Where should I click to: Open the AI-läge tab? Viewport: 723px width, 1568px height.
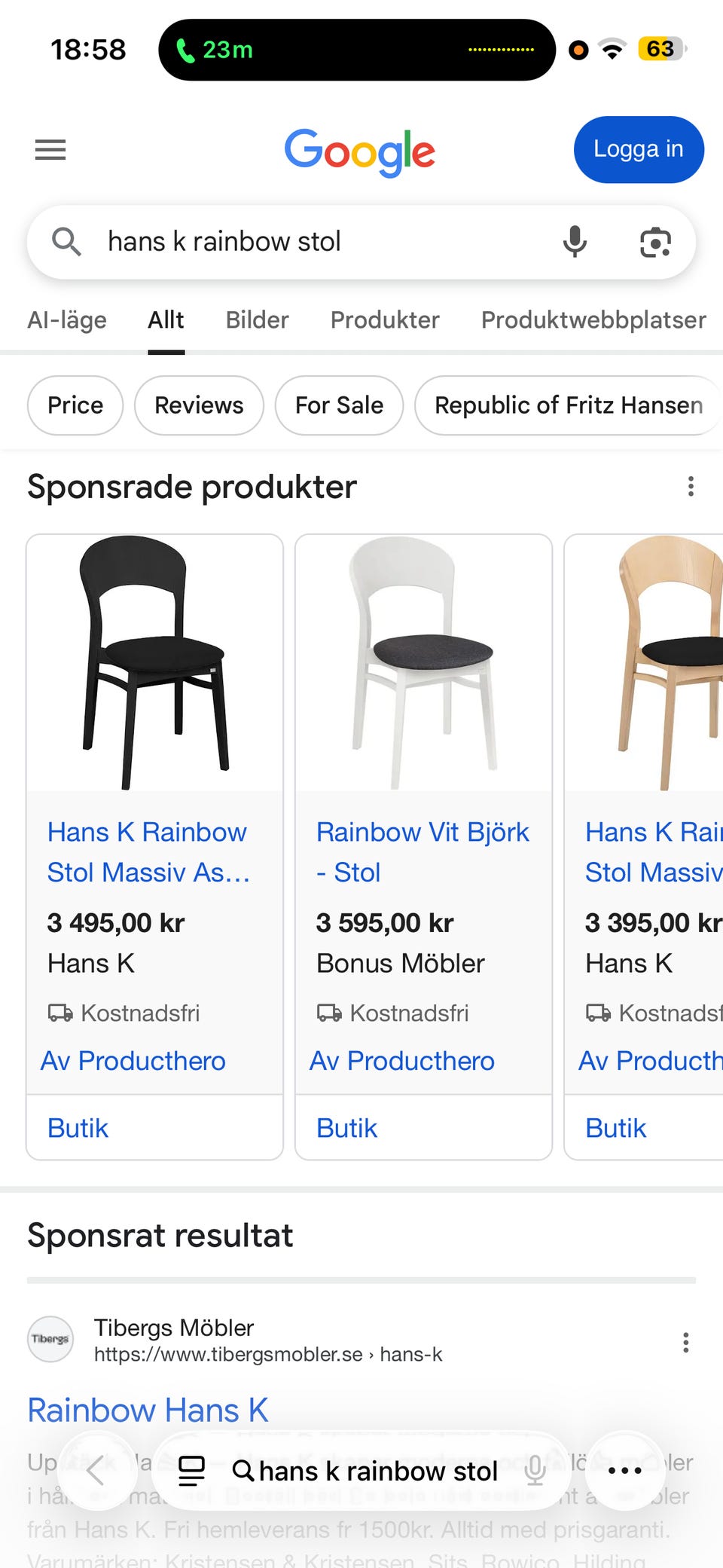[x=67, y=320]
